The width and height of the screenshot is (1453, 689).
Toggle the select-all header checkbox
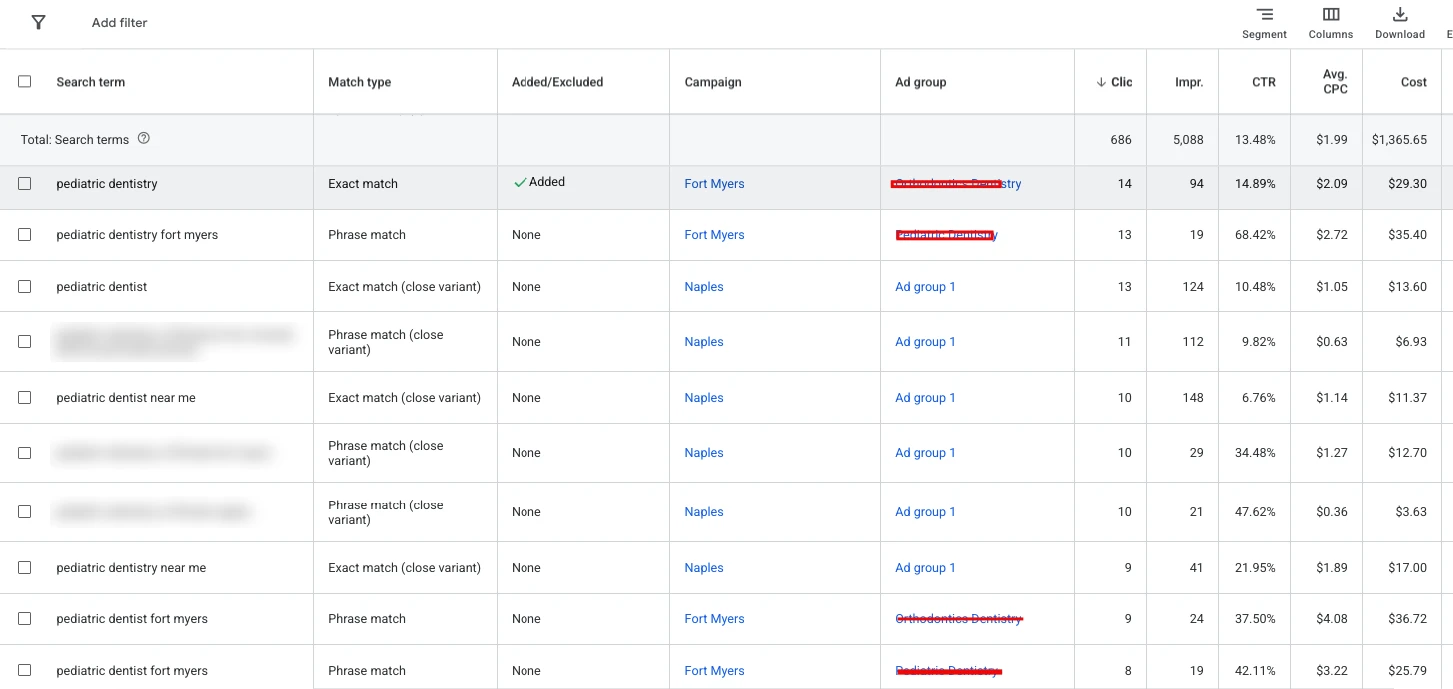tap(25, 82)
